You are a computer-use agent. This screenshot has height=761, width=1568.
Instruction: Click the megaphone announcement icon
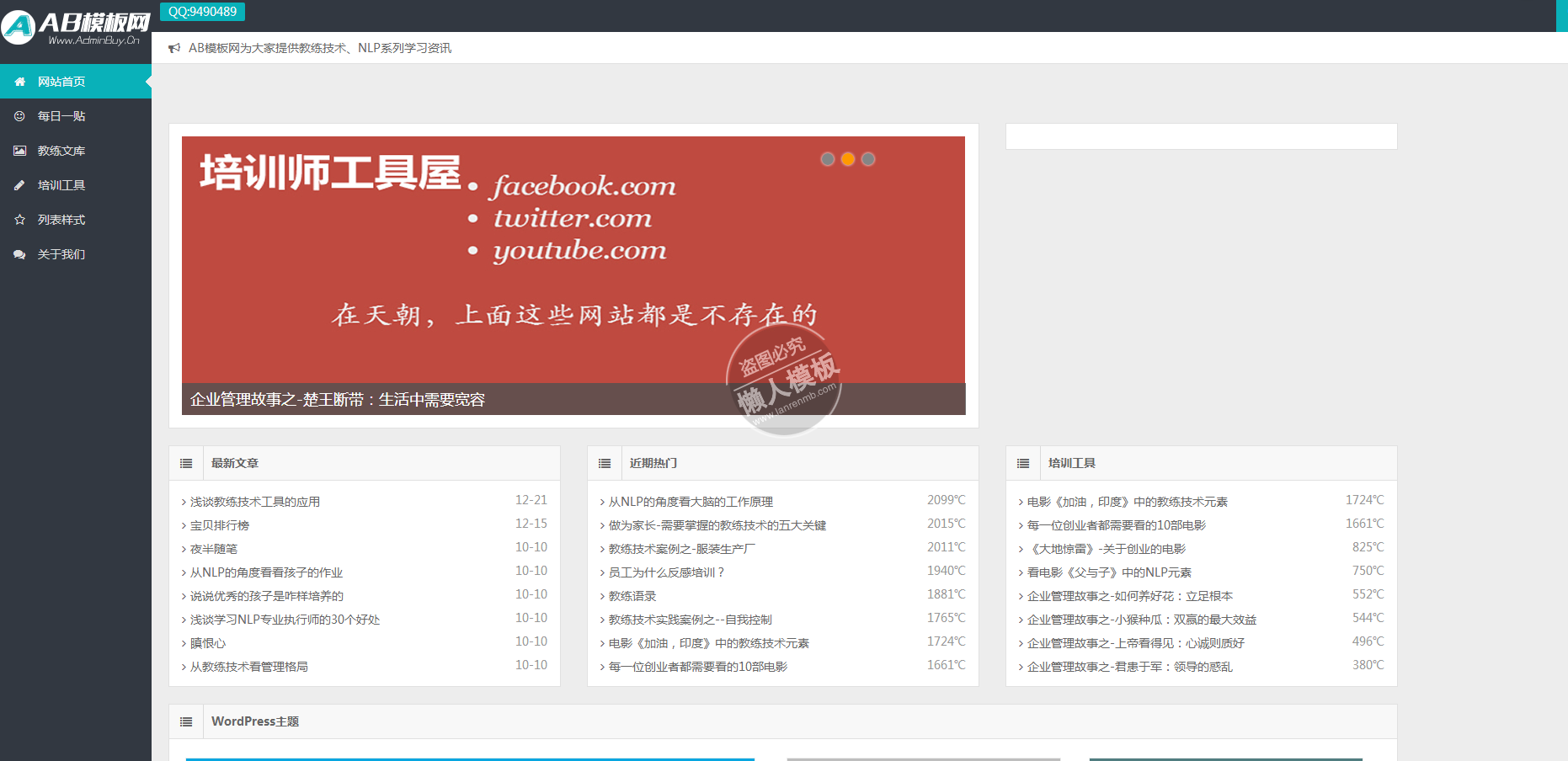(x=174, y=48)
